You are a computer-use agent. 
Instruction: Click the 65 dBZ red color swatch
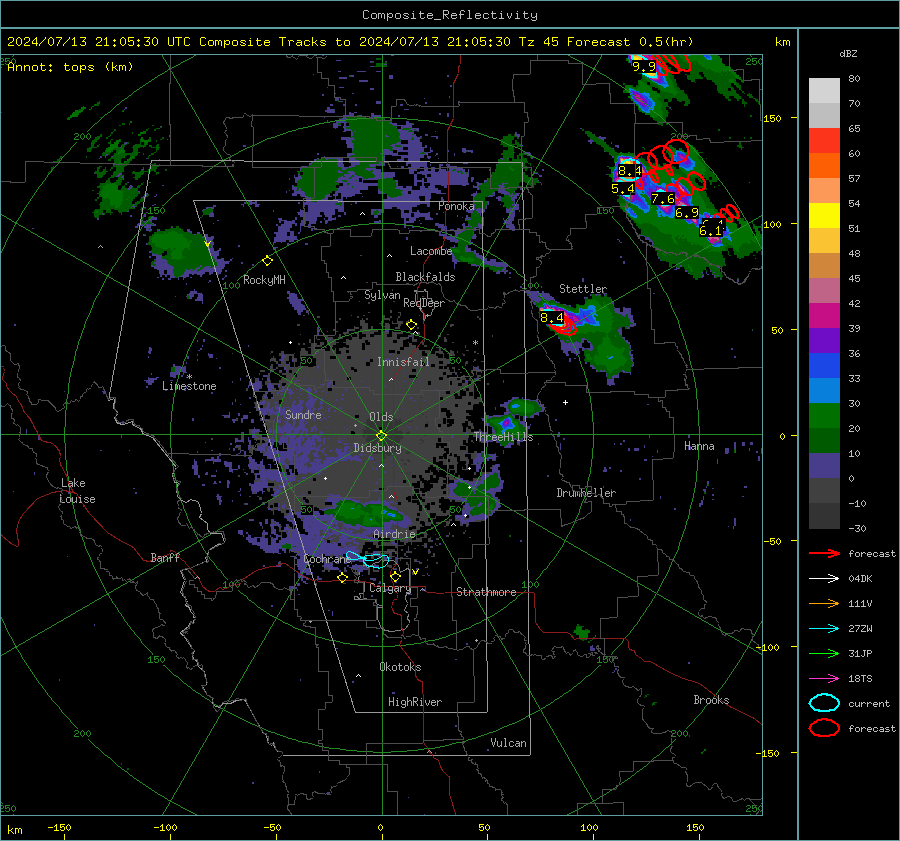824,140
